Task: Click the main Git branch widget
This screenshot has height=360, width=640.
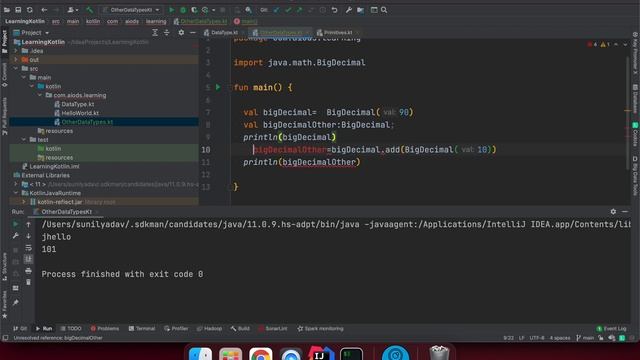Action: coord(585,338)
